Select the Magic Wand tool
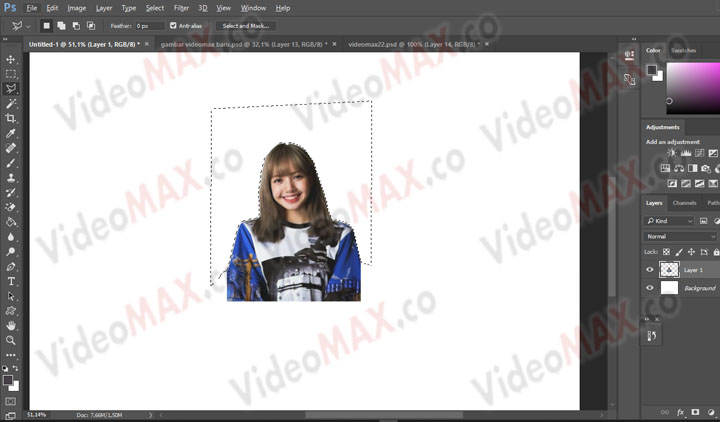Viewport: 720px width, 422px height. click(11, 104)
